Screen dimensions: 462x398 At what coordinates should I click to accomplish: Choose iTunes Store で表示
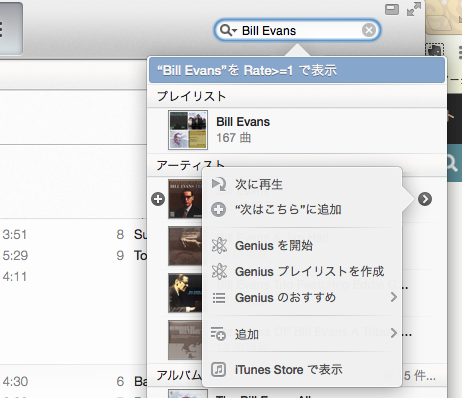(302, 369)
